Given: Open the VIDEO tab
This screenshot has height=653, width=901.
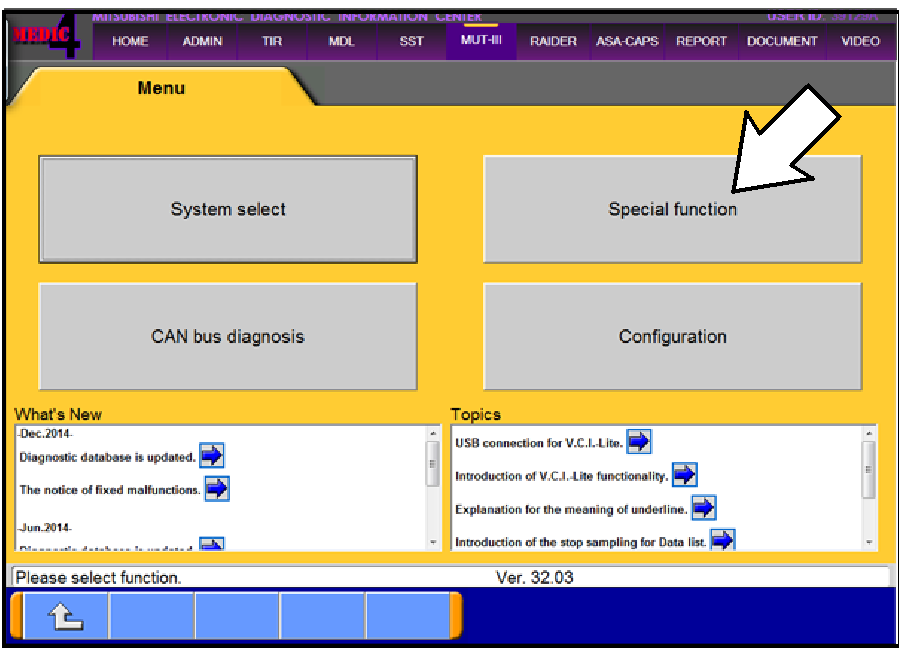Looking at the screenshot, I should pos(860,42).
